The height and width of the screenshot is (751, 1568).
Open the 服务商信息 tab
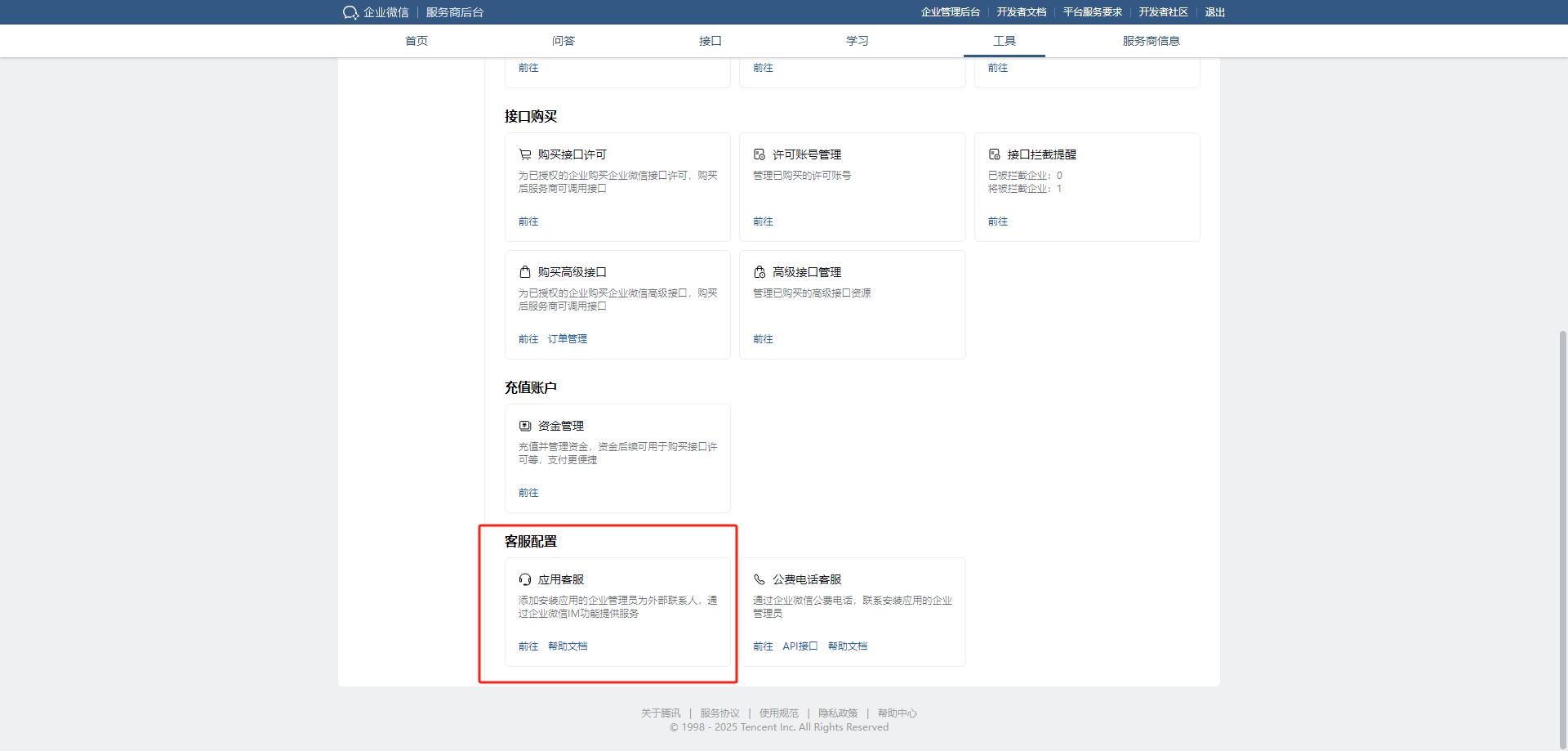[x=1151, y=41]
